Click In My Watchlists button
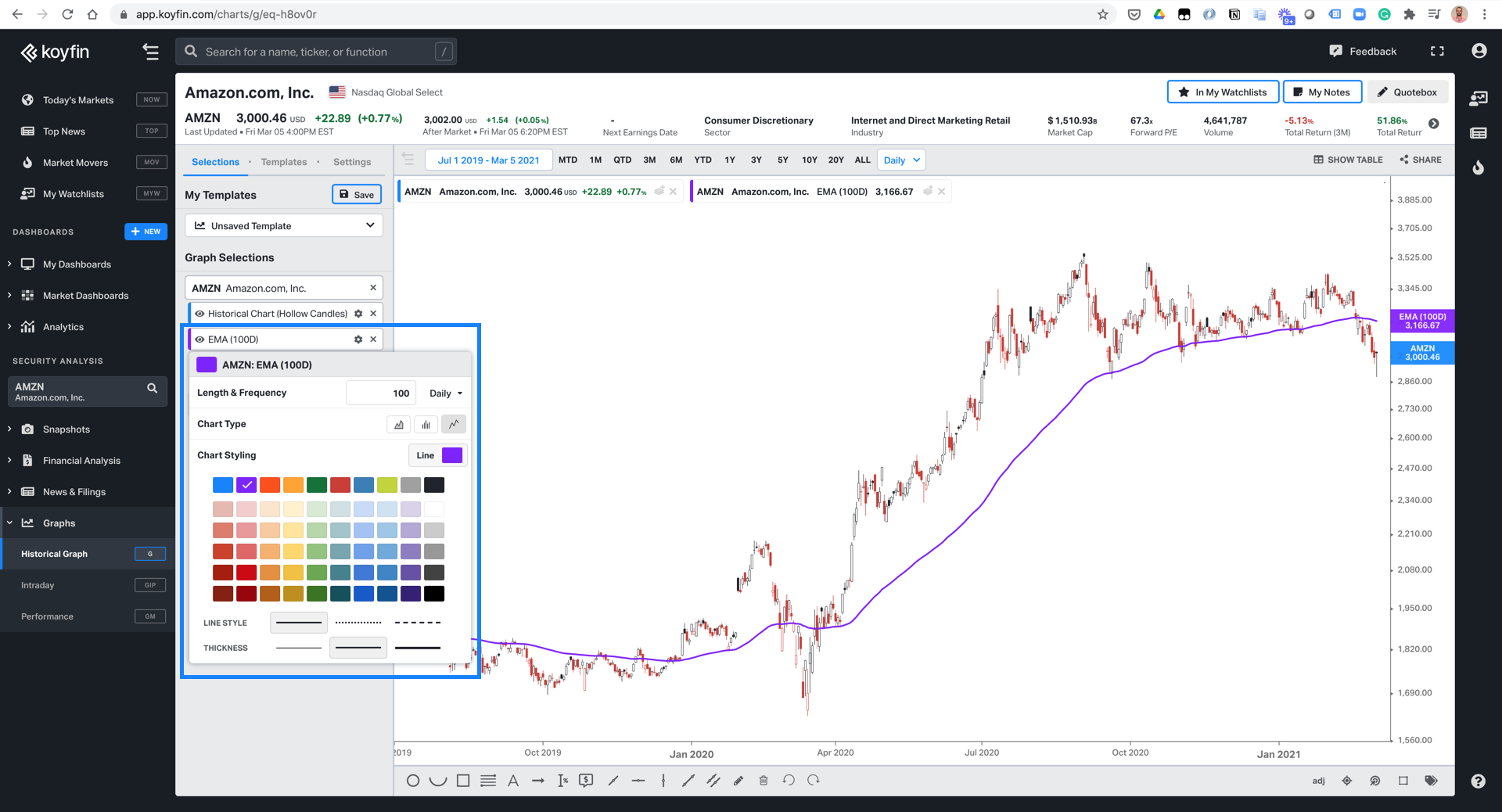 (x=1223, y=92)
